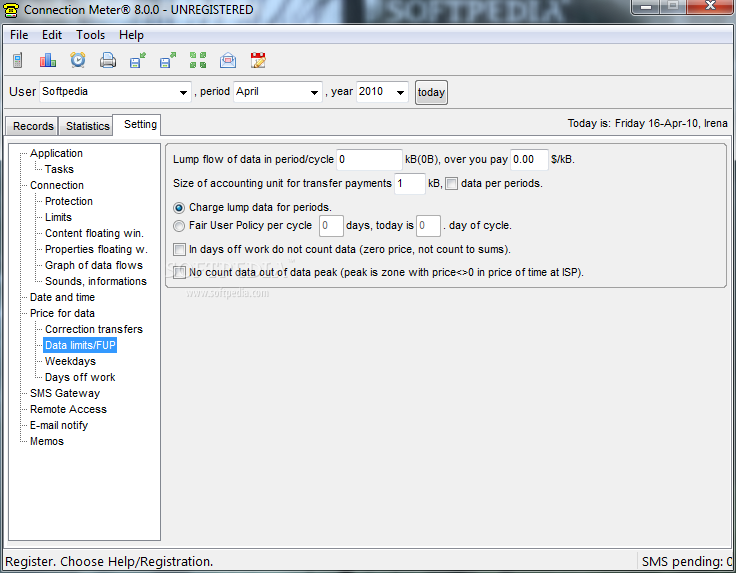Toggle In days off work checkbox

click(x=179, y=249)
